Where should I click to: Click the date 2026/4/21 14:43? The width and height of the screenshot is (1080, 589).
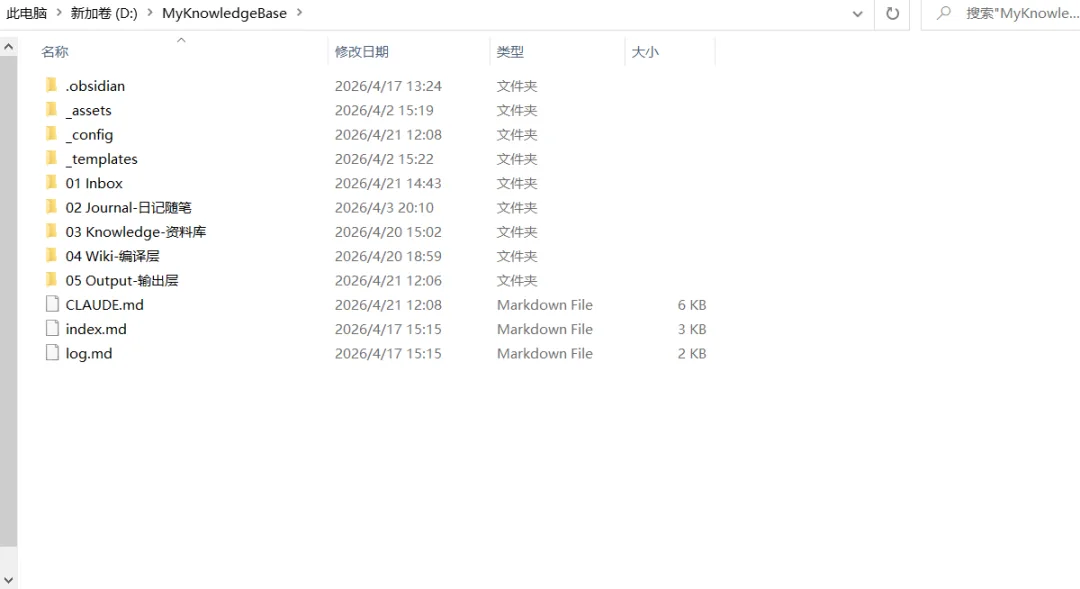coord(388,183)
